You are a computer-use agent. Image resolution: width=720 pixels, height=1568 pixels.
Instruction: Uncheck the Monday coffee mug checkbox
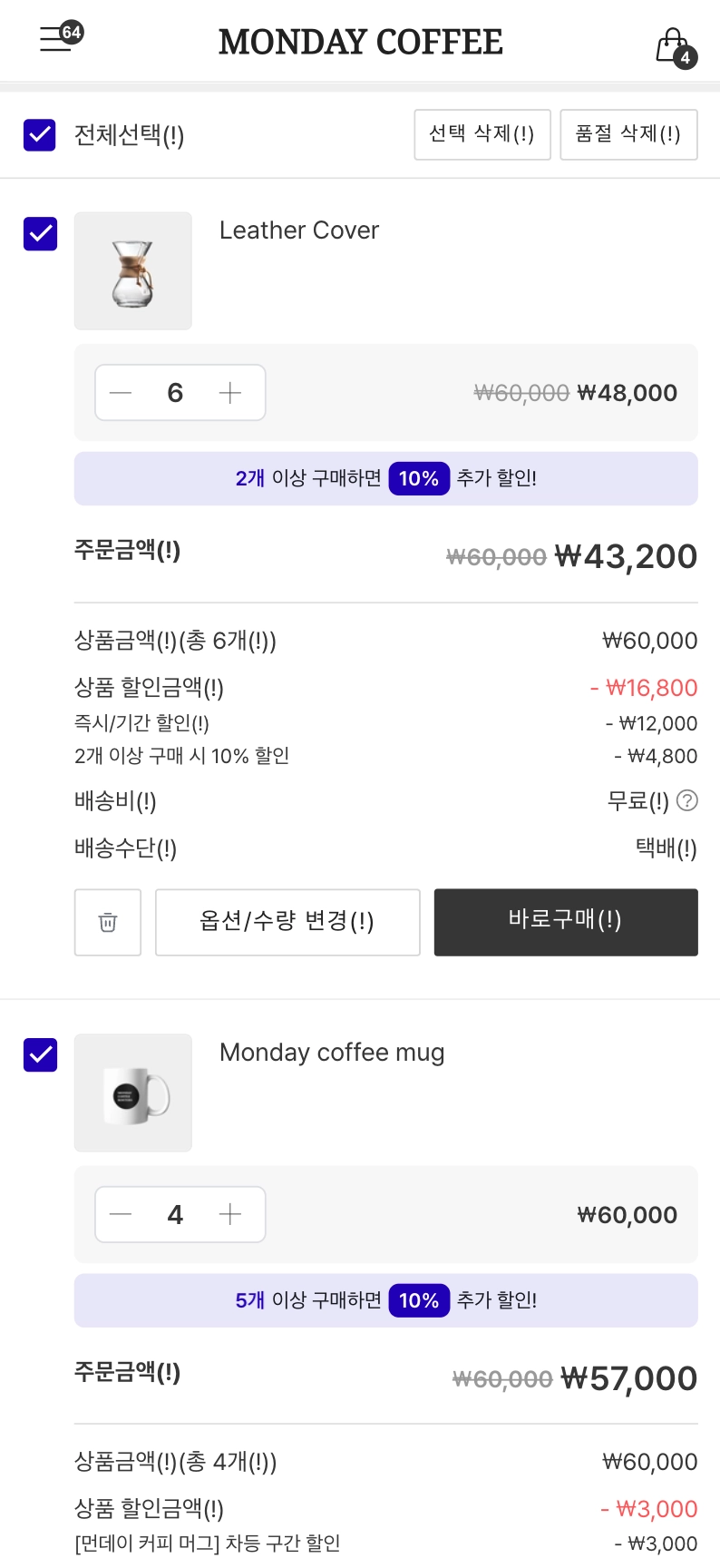pos(40,1054)
